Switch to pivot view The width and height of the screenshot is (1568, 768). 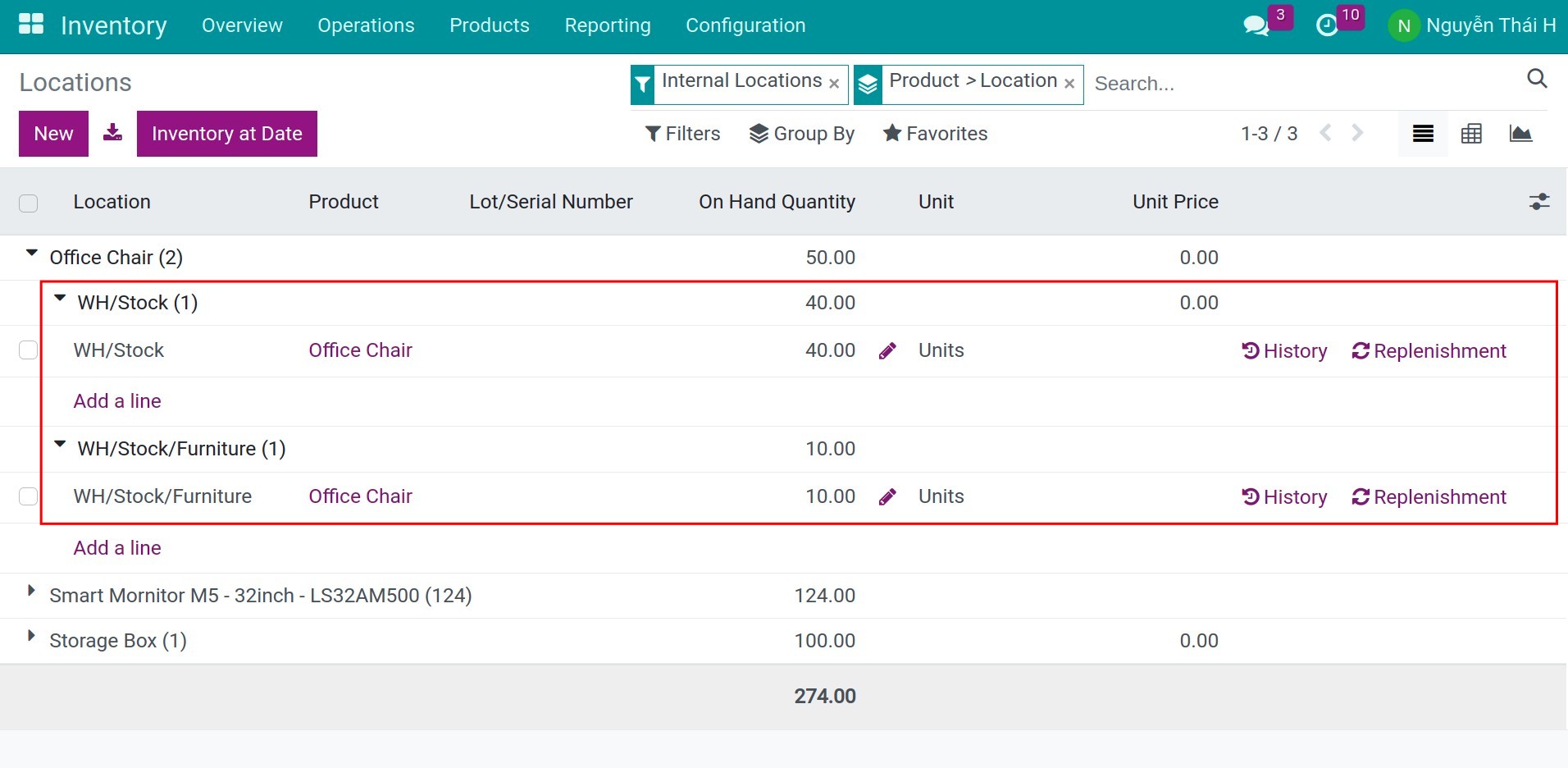click(1472, 133)
